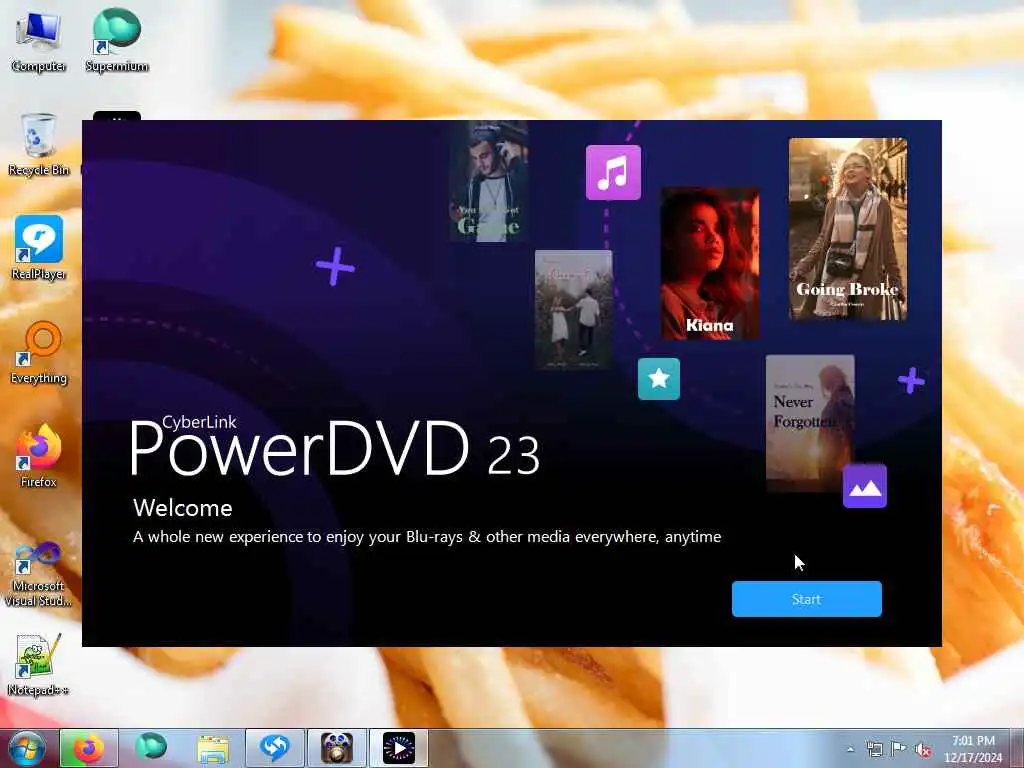Select the Firefox desktop shortcut
This screenshot has height=768, width=1024.
point(39,456)
